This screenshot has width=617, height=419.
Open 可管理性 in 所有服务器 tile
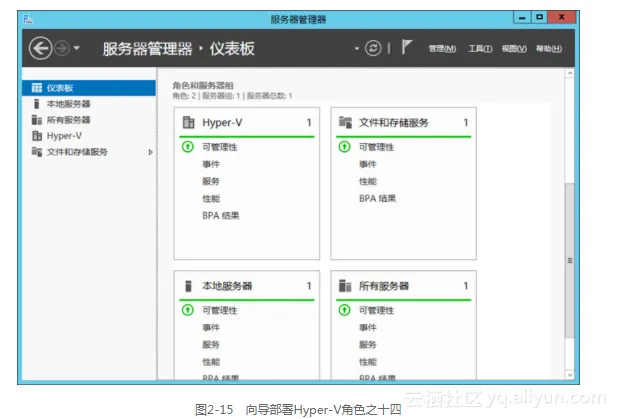(376, 310)
